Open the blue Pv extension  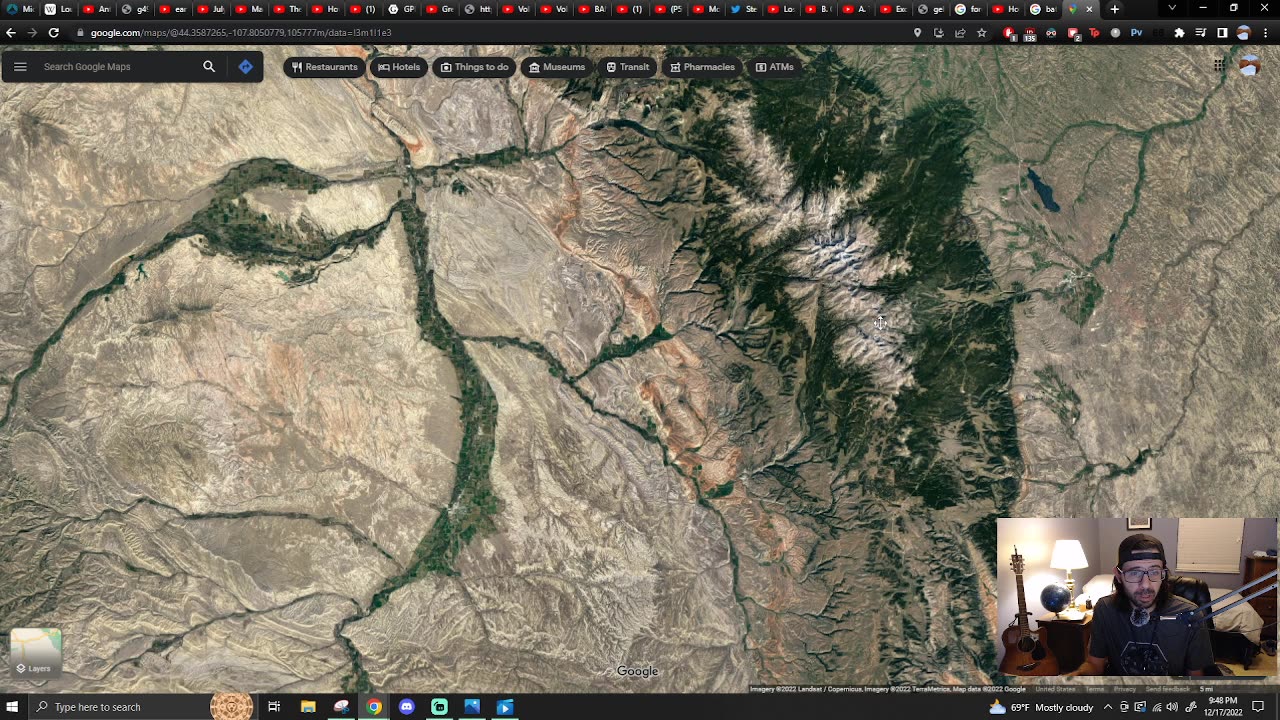pyautogui.click(x=1136, y=33)
